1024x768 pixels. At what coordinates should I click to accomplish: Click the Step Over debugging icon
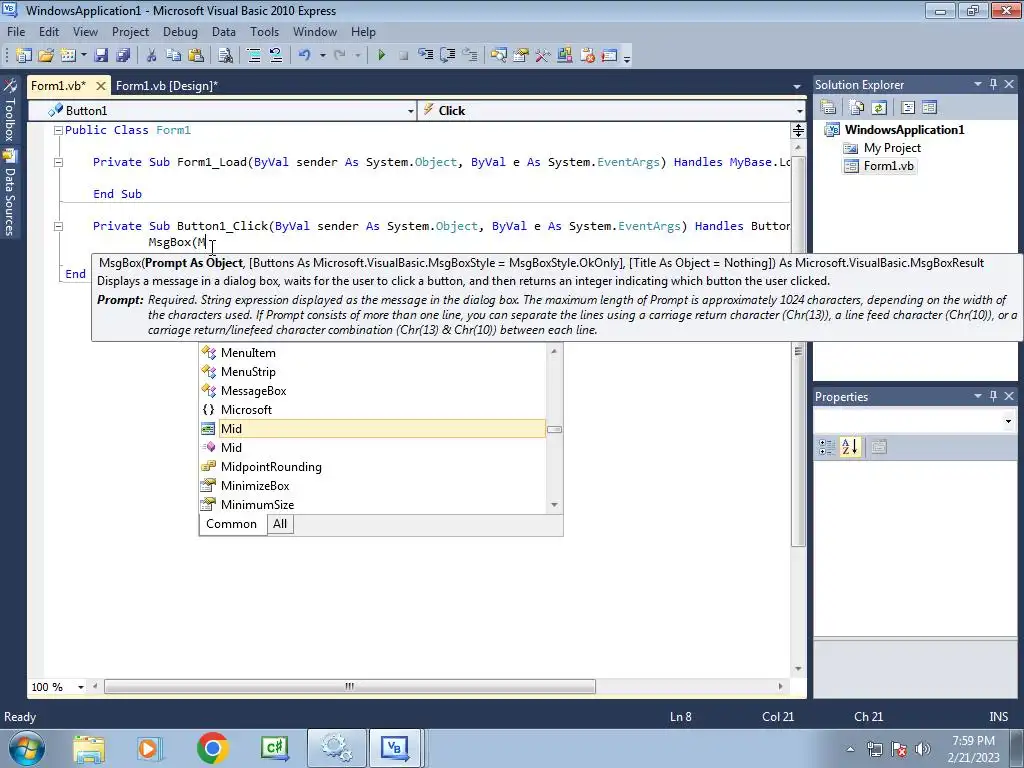[x=448, y=56]
